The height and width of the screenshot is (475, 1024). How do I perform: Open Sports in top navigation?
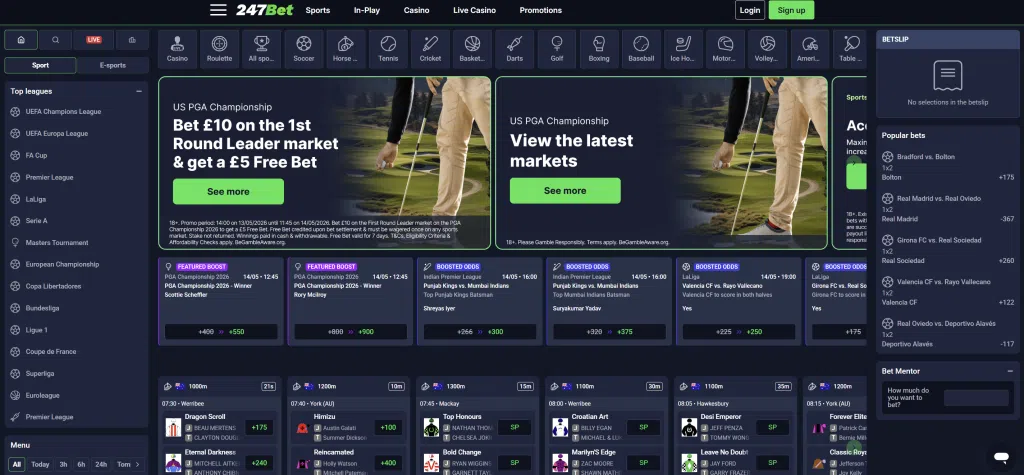pyautogui.click(x=318, y=10)
